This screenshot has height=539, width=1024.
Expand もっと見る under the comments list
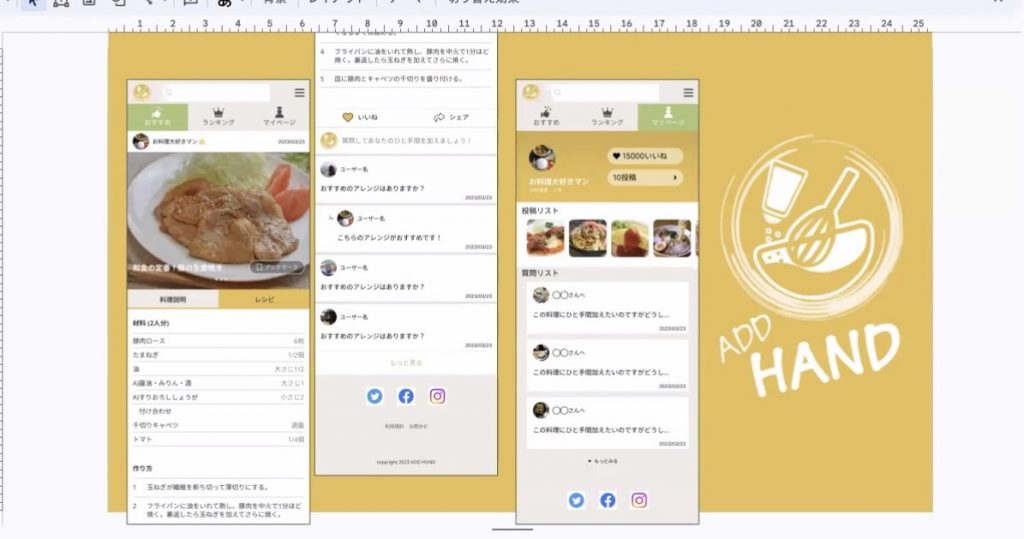click(406, 363)
